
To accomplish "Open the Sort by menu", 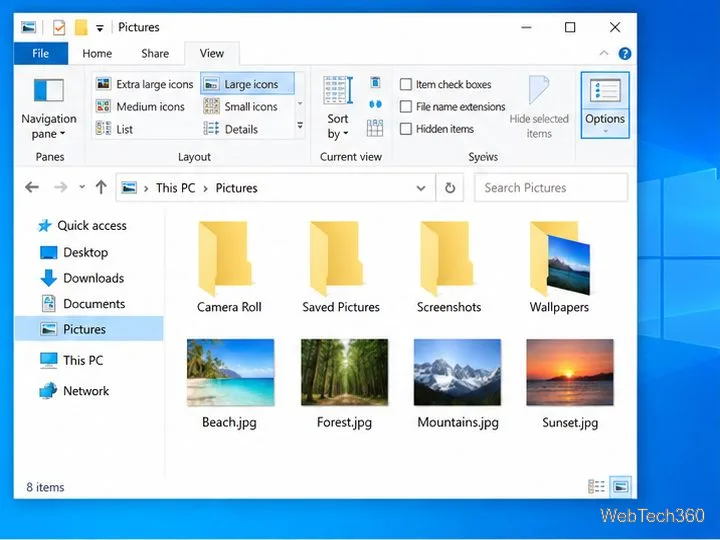I will click(x=338, y=108).
